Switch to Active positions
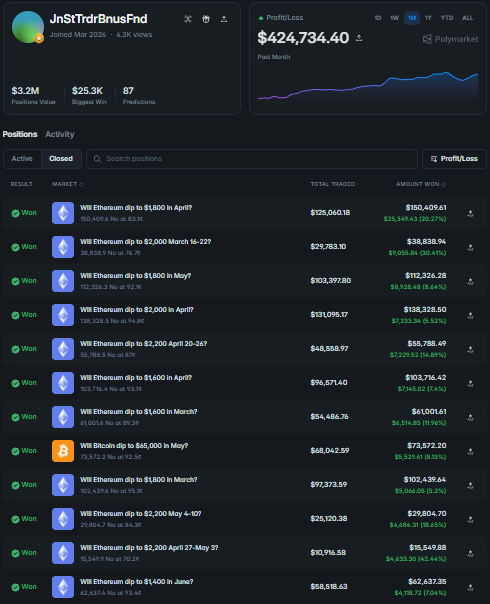Viewport: 490px width, 604px height. coord(22,159)
